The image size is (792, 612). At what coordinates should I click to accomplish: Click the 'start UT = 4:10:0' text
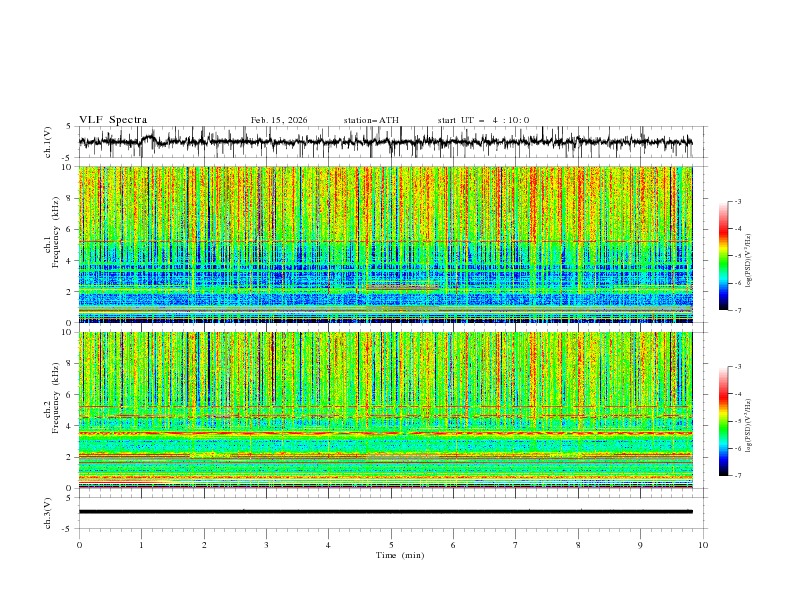[483, 120]
